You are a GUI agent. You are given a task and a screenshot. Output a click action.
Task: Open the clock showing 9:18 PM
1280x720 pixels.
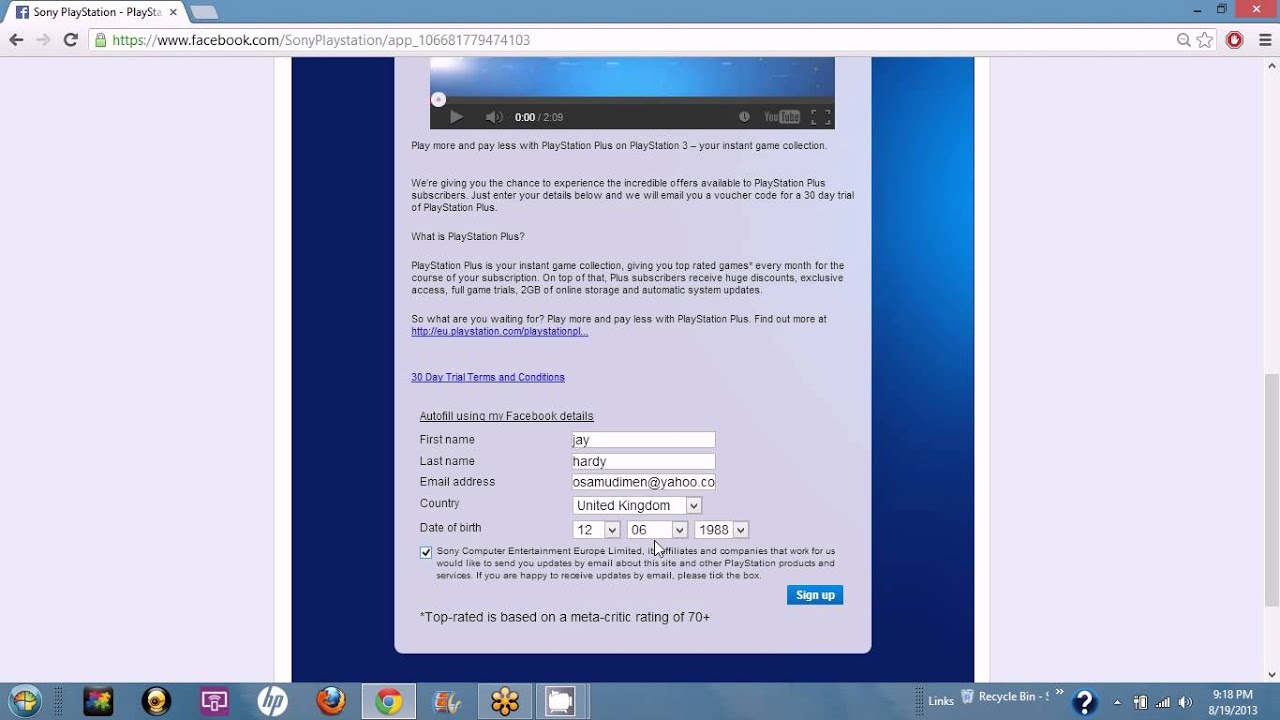1232,702
